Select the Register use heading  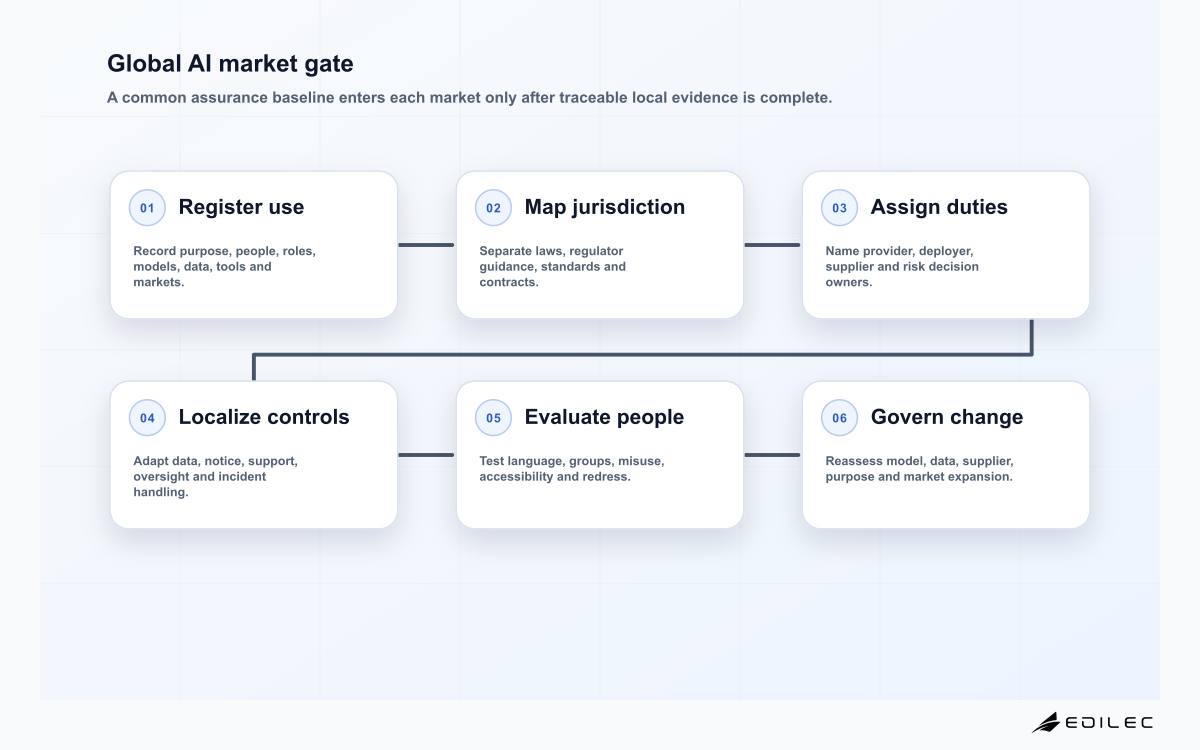(x=241, y=207)
